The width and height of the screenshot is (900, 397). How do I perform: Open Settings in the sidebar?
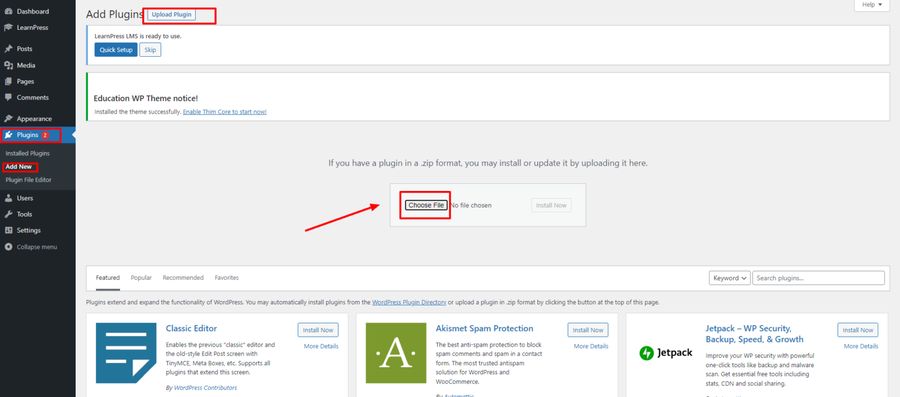tap(29, 230)
